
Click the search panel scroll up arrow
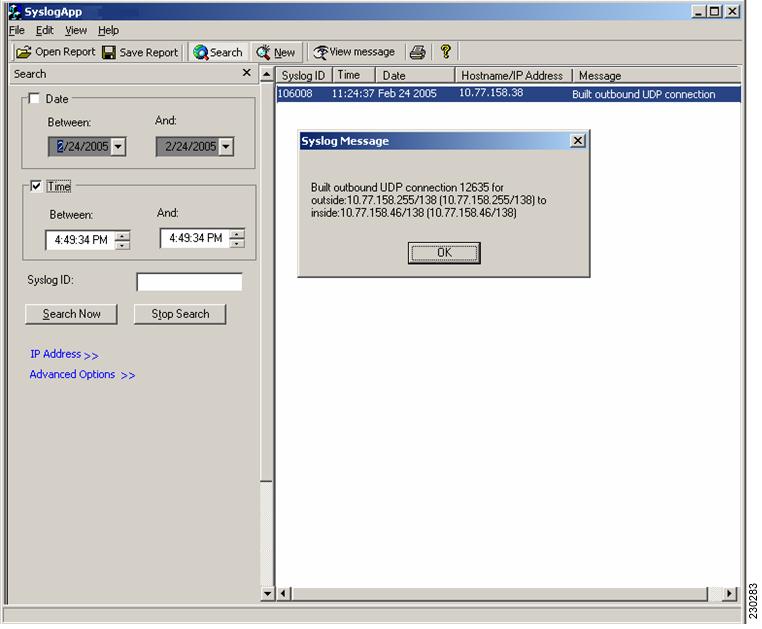(x=266, y=75)
